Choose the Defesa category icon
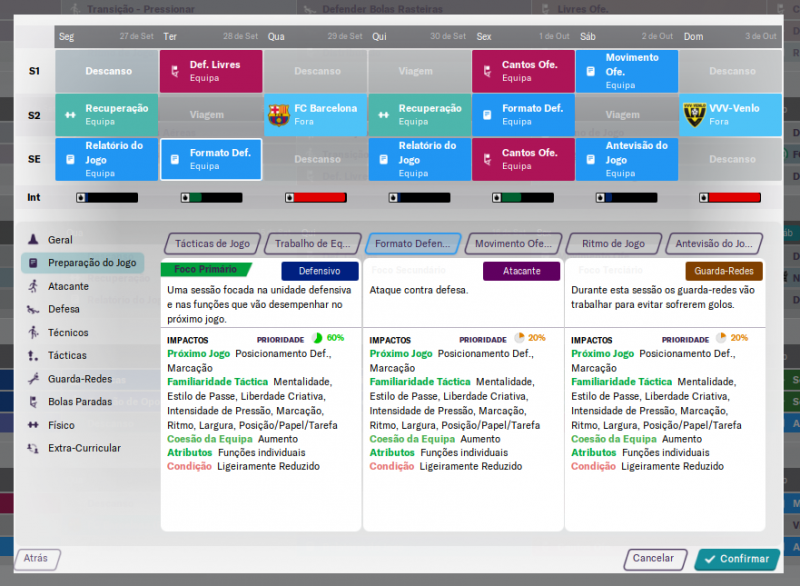Image resolution: width=800 pixels, height=586 pixels. [33, 309]
